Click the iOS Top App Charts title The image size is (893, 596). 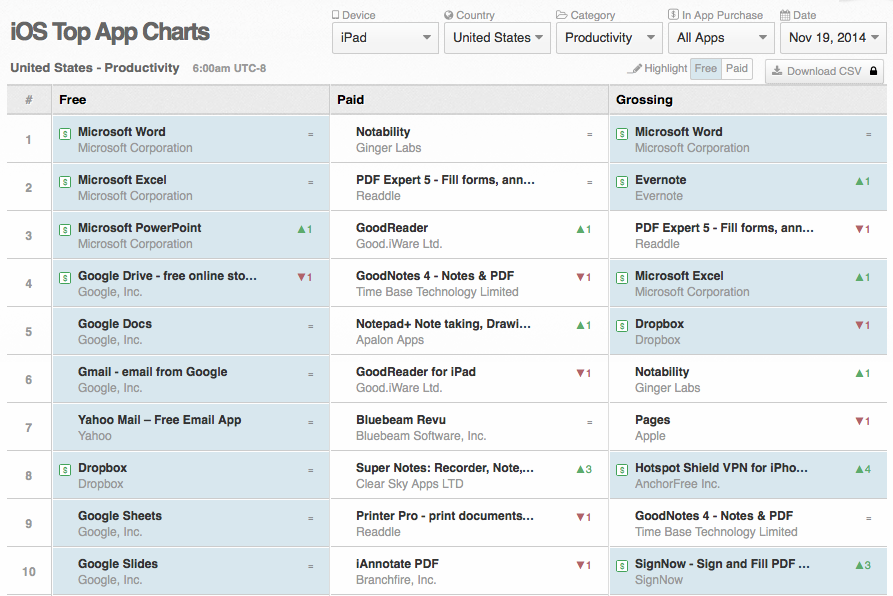110,32
